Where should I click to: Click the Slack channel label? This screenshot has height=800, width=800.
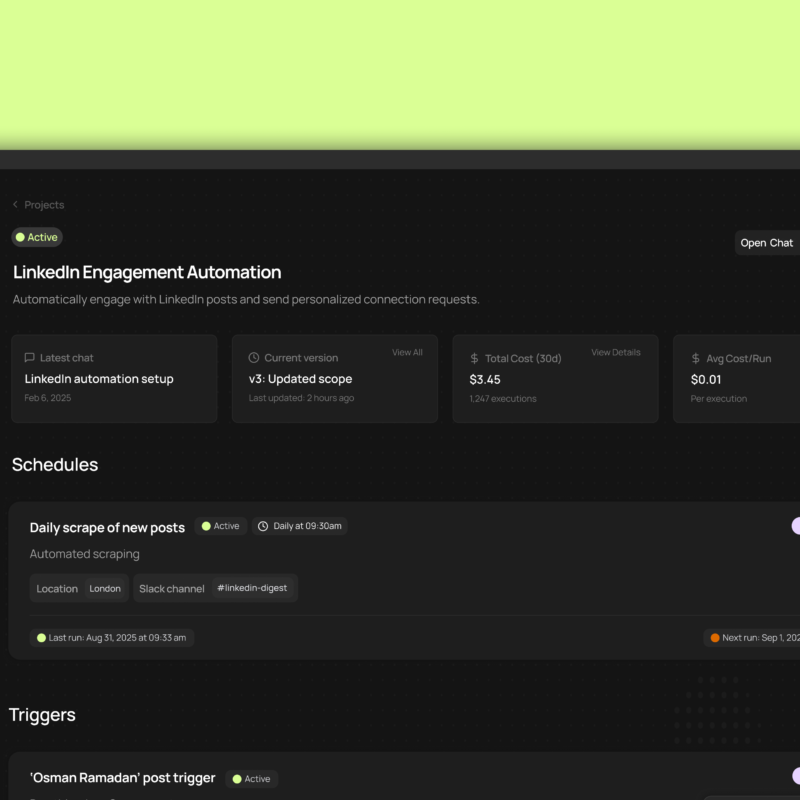click(x=171, y=589)
